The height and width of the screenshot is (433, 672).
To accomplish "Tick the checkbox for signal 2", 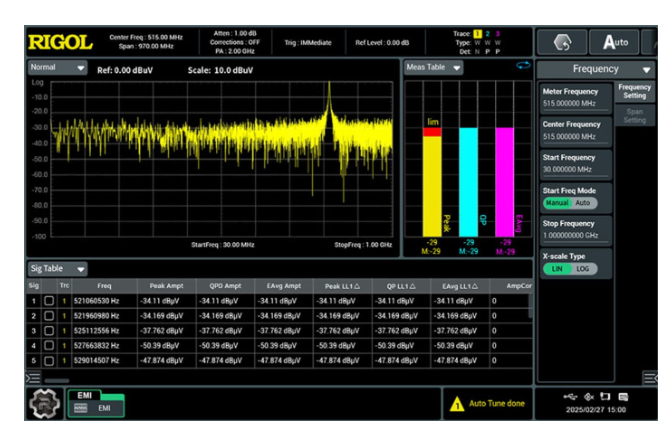I will pos(49,316).
